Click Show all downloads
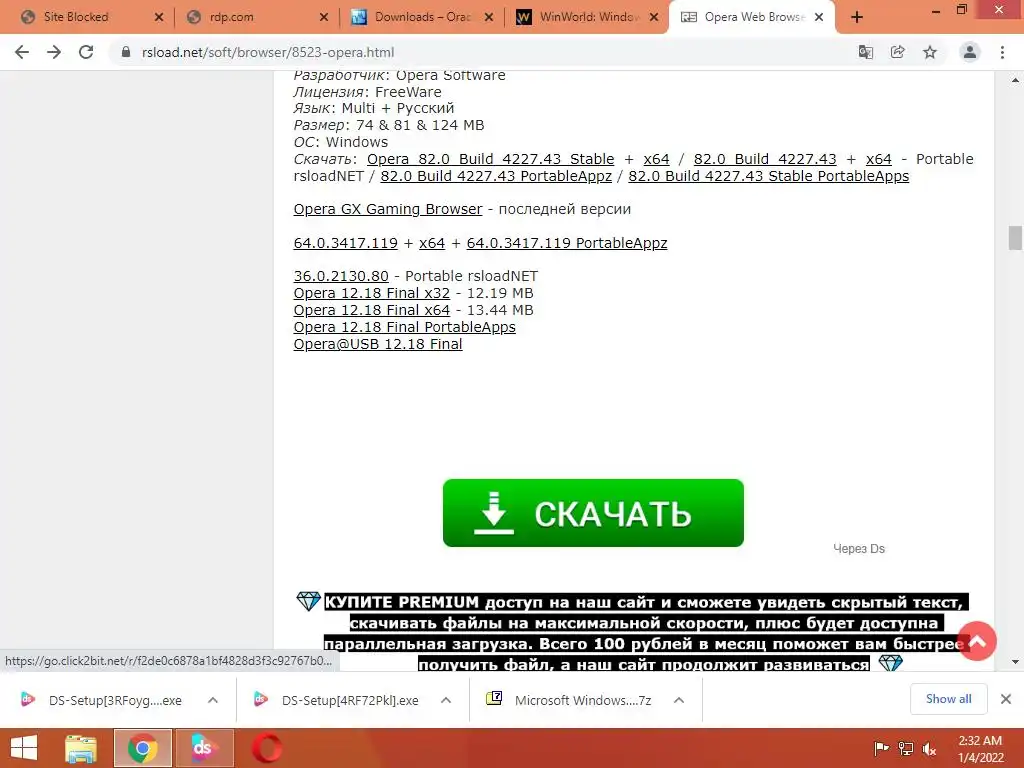This screenshot has width=1024, height=768. click(948, 699)
